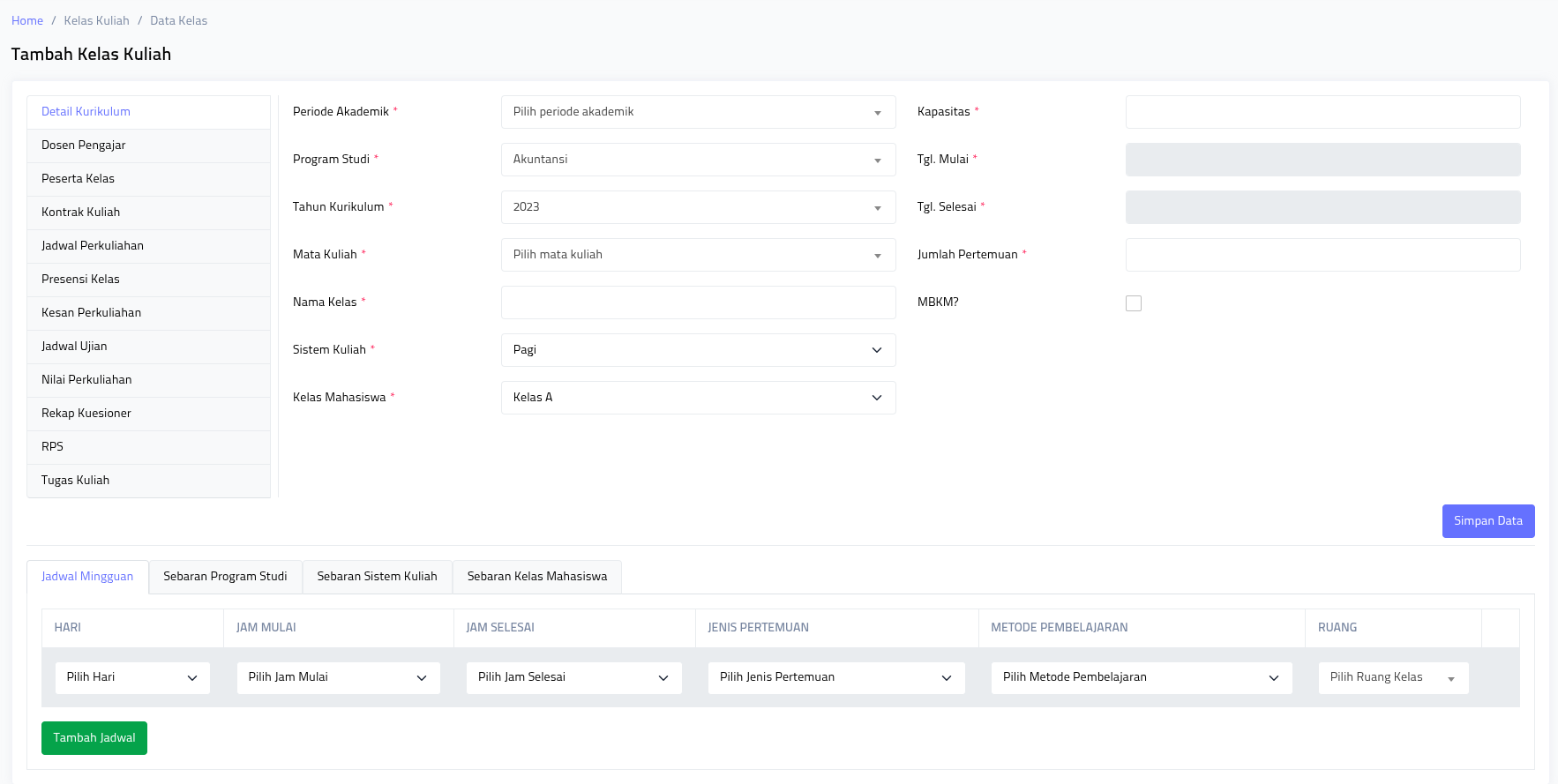Click the Nama Kelas text field
Screen dimensions: 1558x784
point(698,302)
